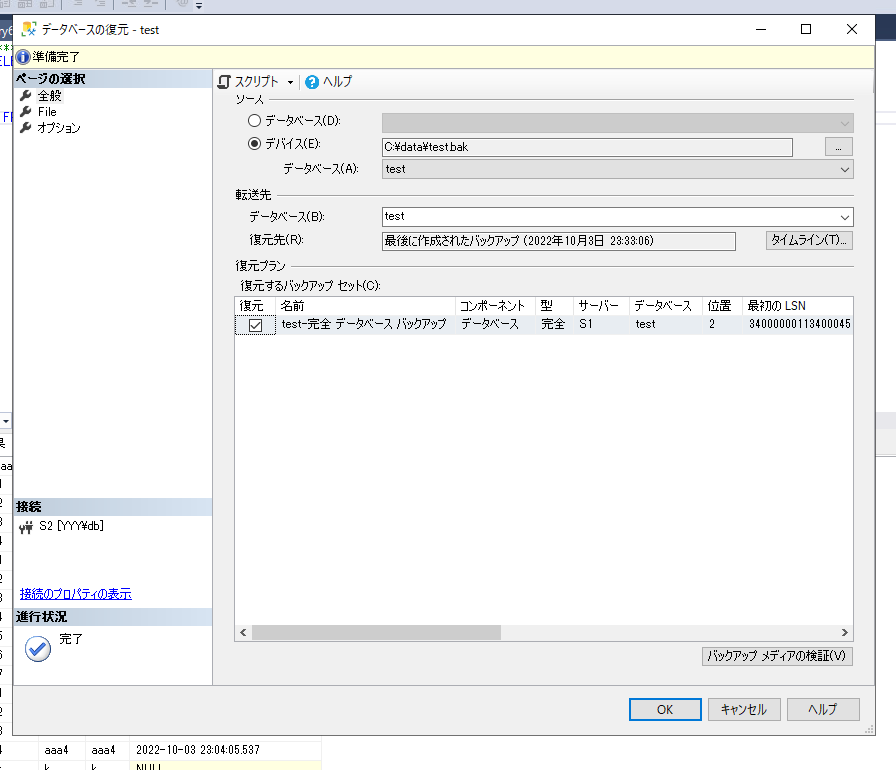Click the horizontal scrollbar left arrow
The height and width of the screenshot is (770, 896).
(x=243, y=632)
